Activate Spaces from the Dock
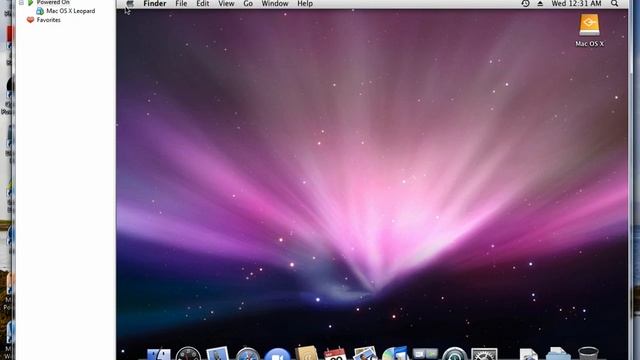This screenshot has width=640, height=360. tap(424, 354)
